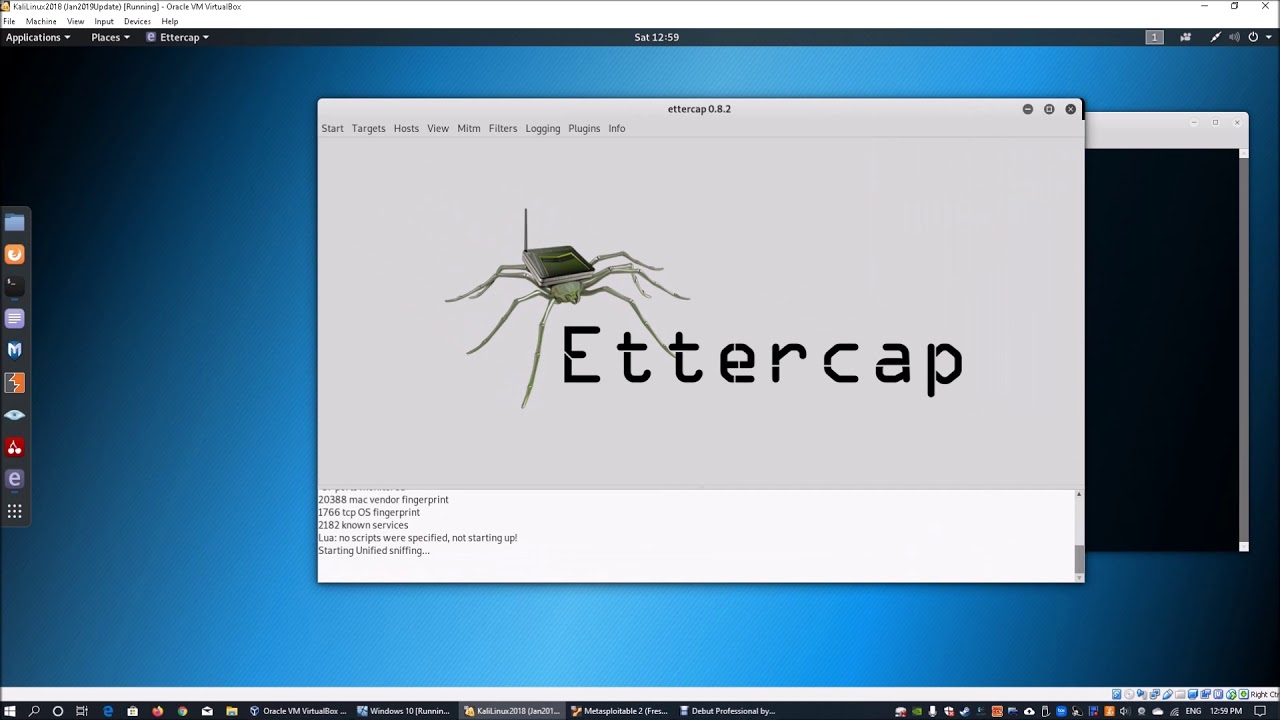Open Windows taskbar search
Screen dimensions: 1280x720
pos(34,711)
